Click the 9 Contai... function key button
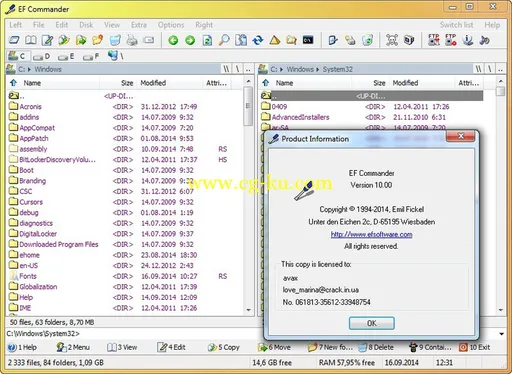 (430, 347)
